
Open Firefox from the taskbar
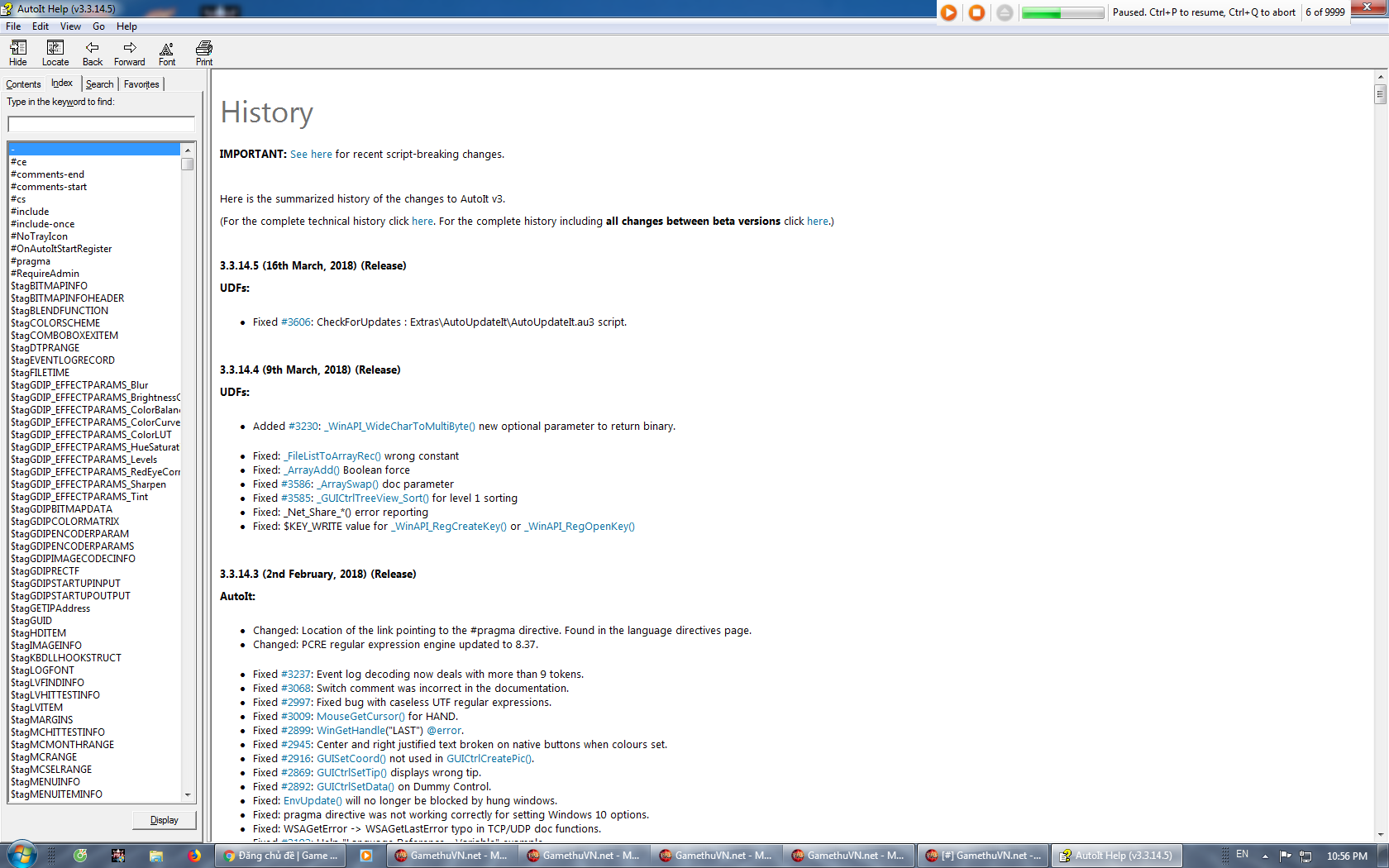tap(194, 856)
